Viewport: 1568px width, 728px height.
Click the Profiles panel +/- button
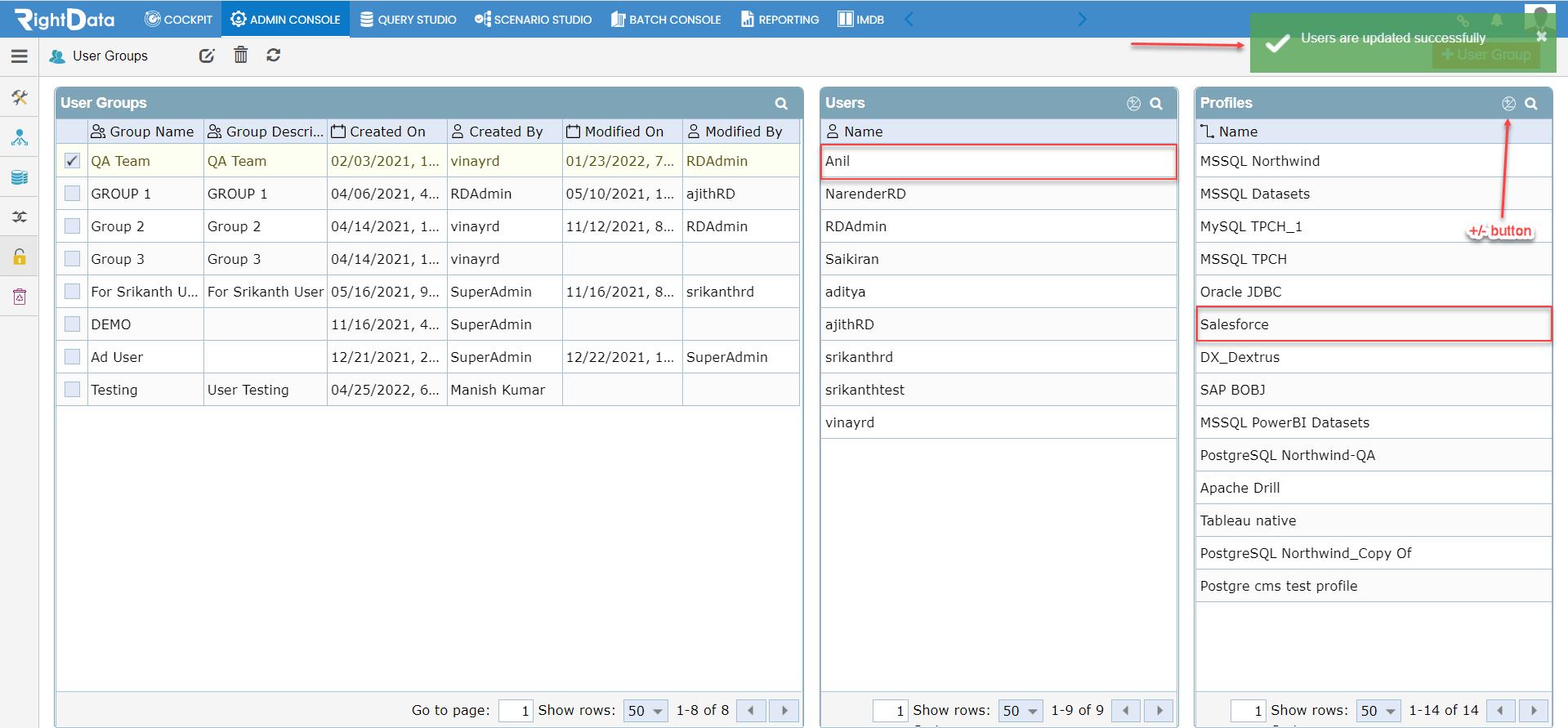(x=1508, y=103)
